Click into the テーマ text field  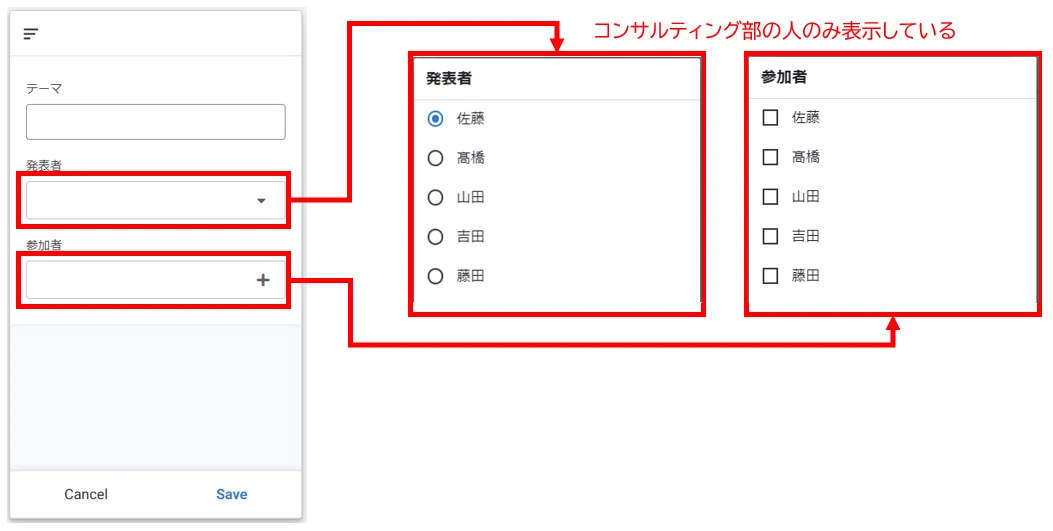[156, 122]
